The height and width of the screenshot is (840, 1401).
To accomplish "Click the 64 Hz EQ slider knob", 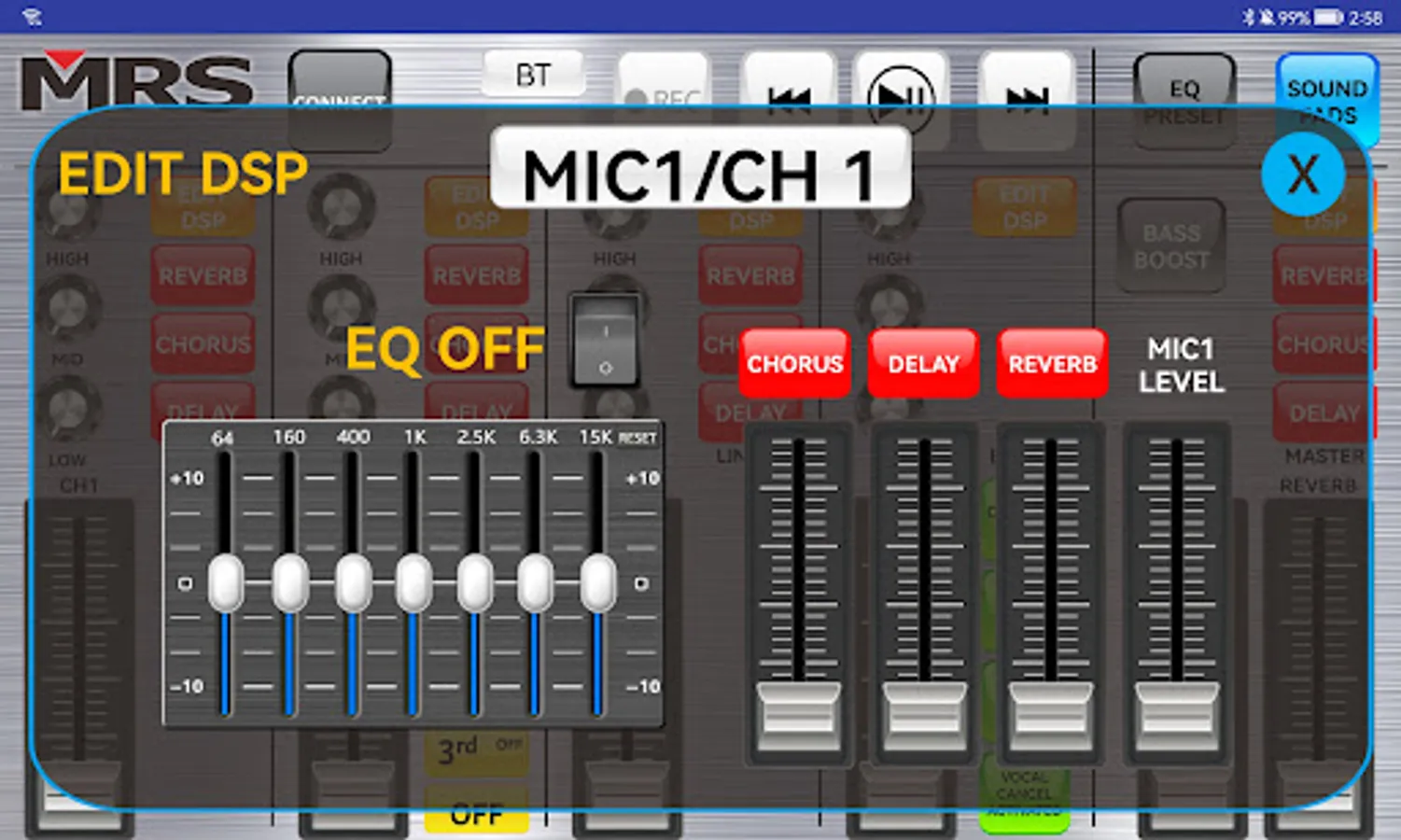I will coord(225,583).
